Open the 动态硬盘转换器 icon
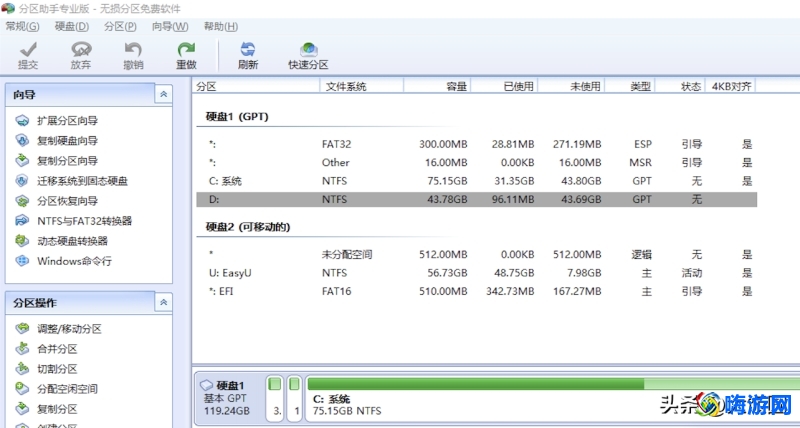Image resolution: width=800 pixels, height=428 pixels. (x=22, y=241)
